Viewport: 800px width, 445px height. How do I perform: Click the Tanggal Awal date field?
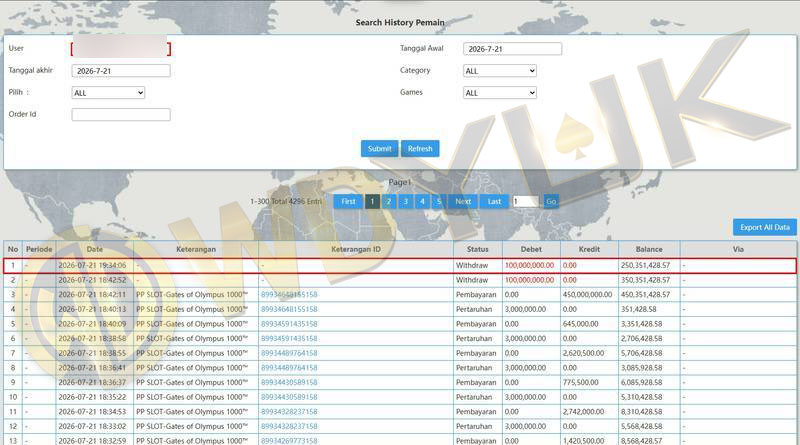click(512, 48)
